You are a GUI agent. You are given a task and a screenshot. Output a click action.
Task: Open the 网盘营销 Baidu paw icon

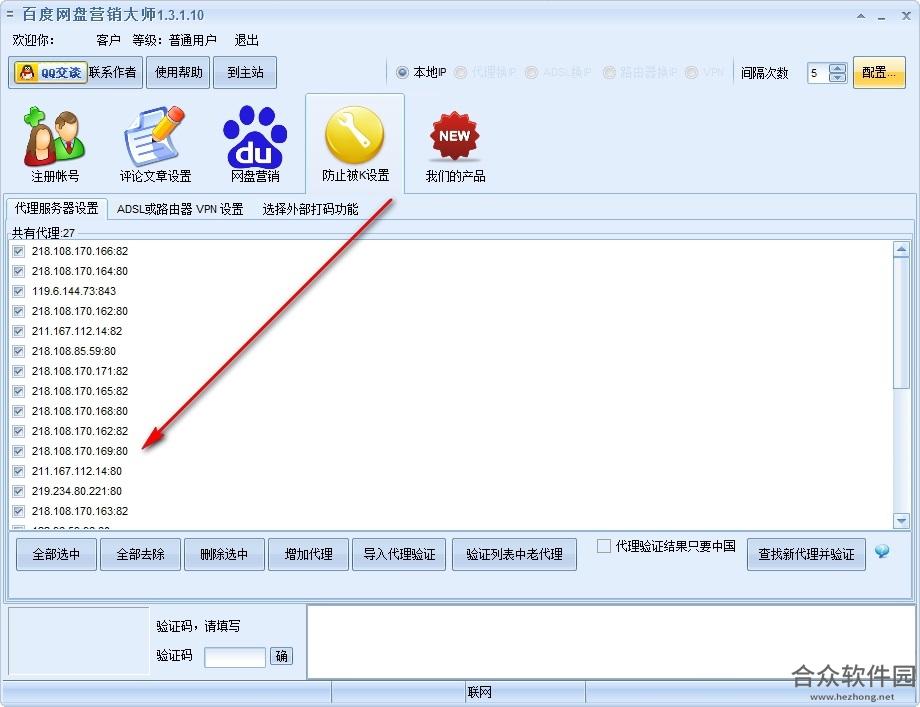(255, 144)
